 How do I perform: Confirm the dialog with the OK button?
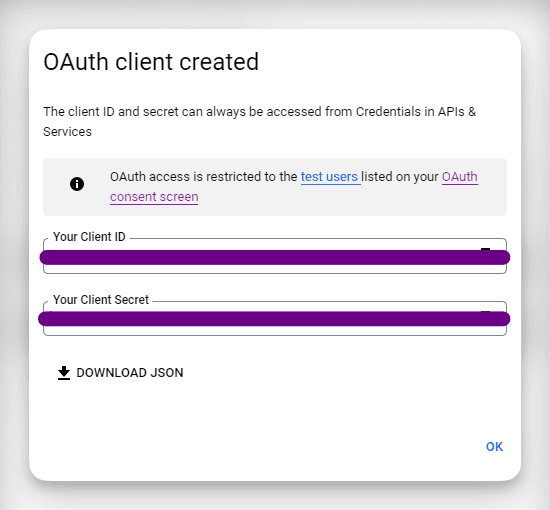(x=494, y=447)
